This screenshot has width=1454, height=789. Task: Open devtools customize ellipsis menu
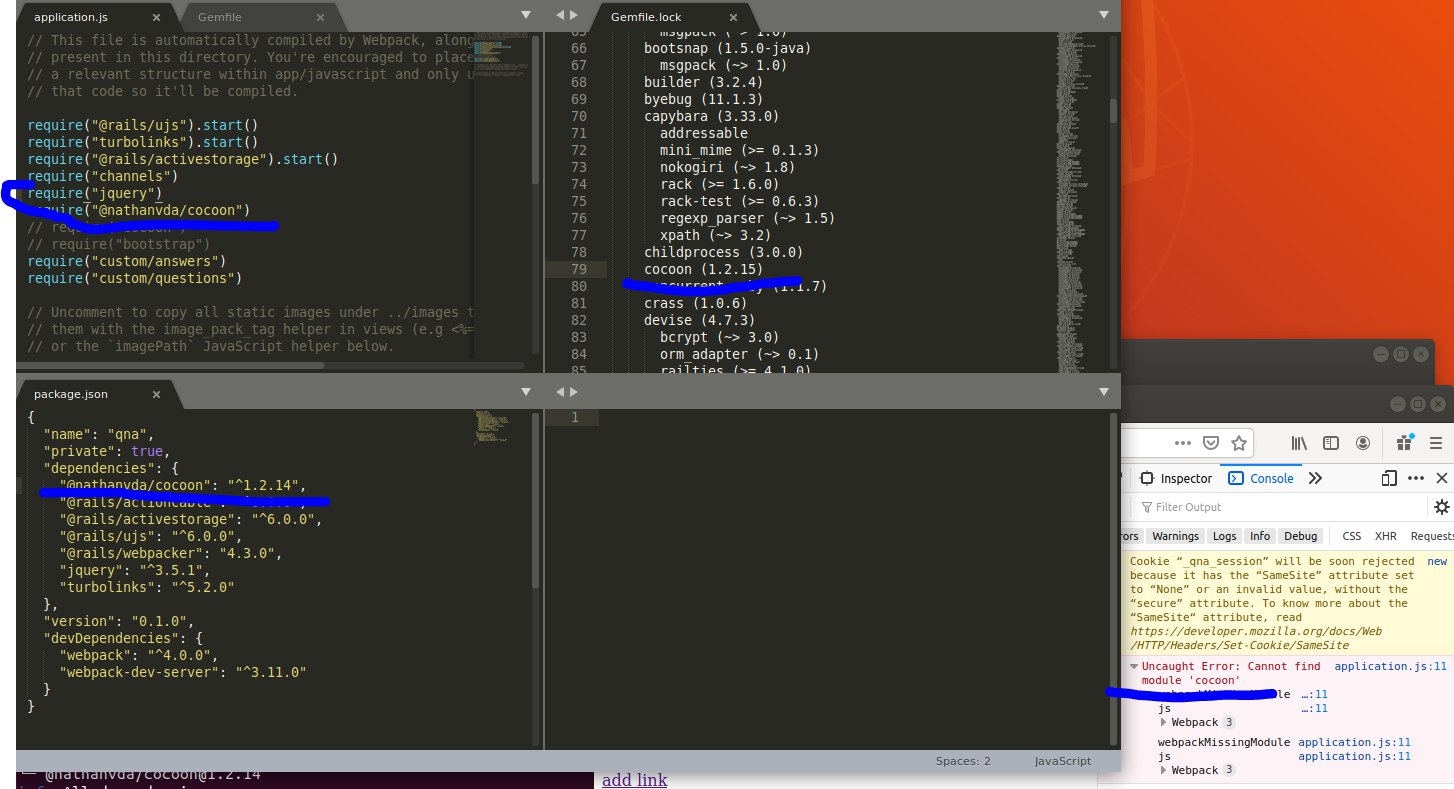tap(1416, 478)
